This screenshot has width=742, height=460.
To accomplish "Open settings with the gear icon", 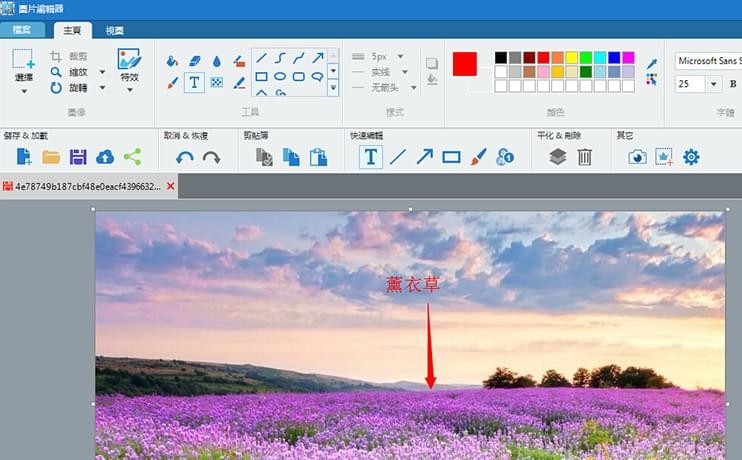I will click(691, 157).
